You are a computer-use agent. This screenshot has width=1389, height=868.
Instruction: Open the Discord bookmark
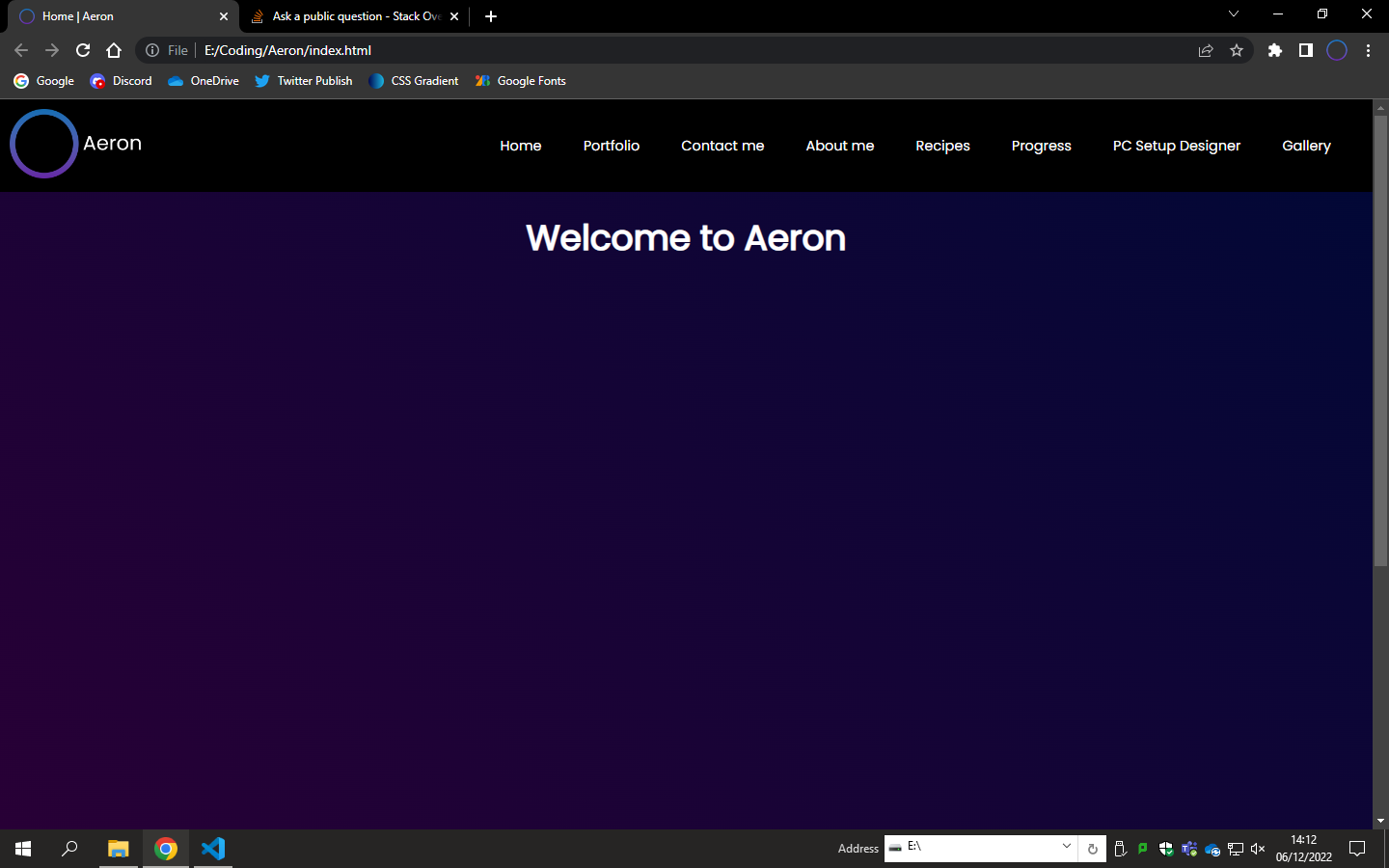[121, 81]
